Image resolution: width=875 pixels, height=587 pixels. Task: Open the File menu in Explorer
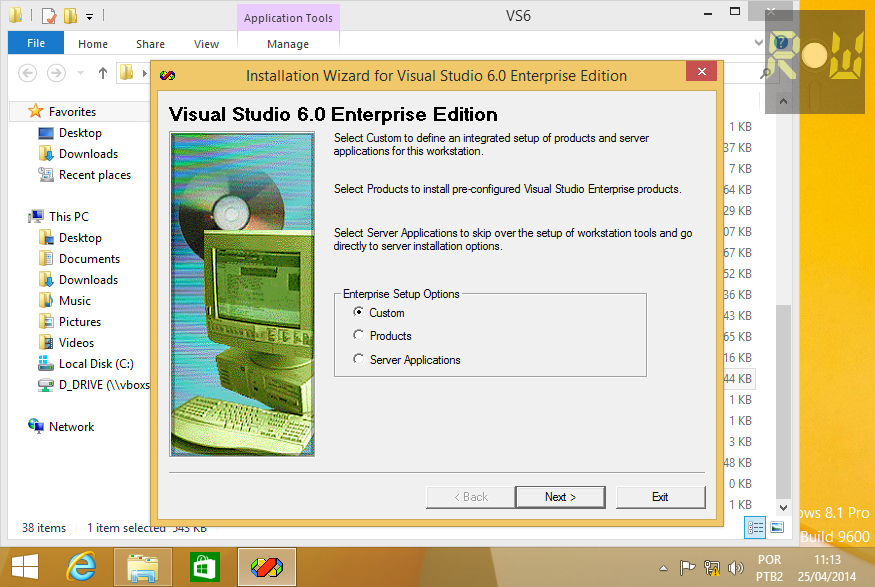(x=36, y=43)
